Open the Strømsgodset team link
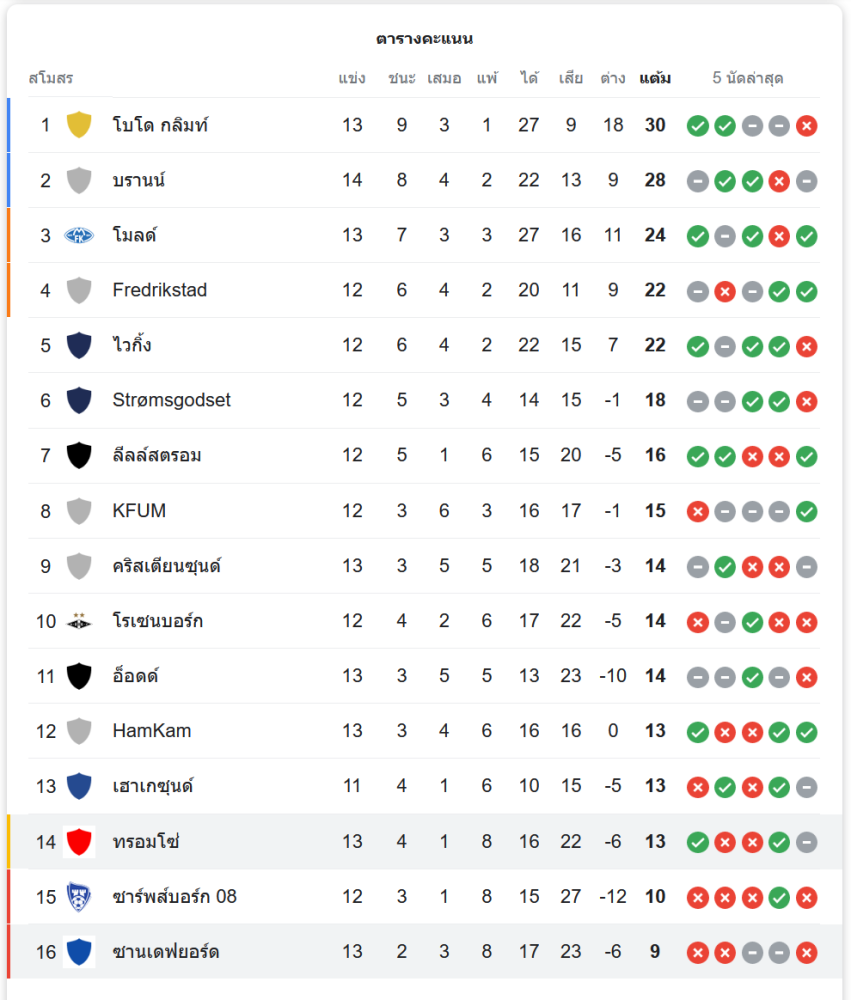851x1000 pixels. tap(171, 400)
